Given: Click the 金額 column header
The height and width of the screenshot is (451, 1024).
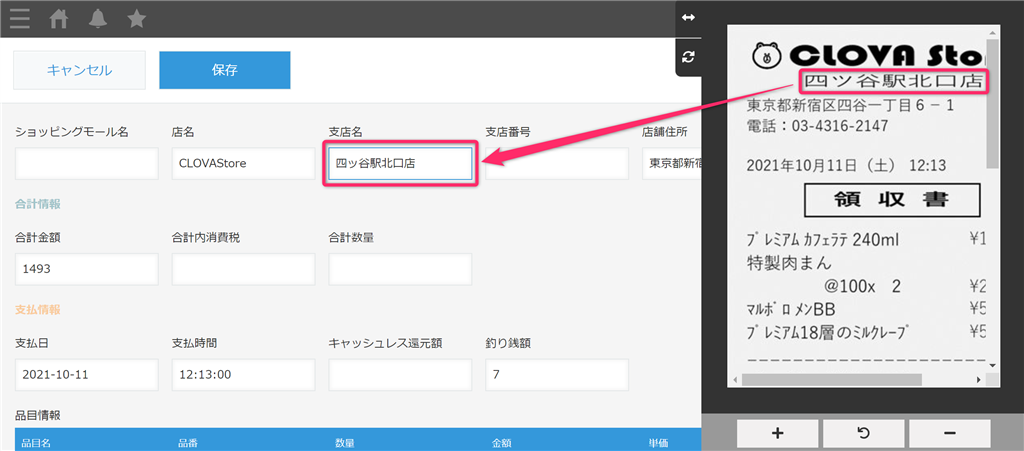Looking at the screenshot, I should pos(502,443).
